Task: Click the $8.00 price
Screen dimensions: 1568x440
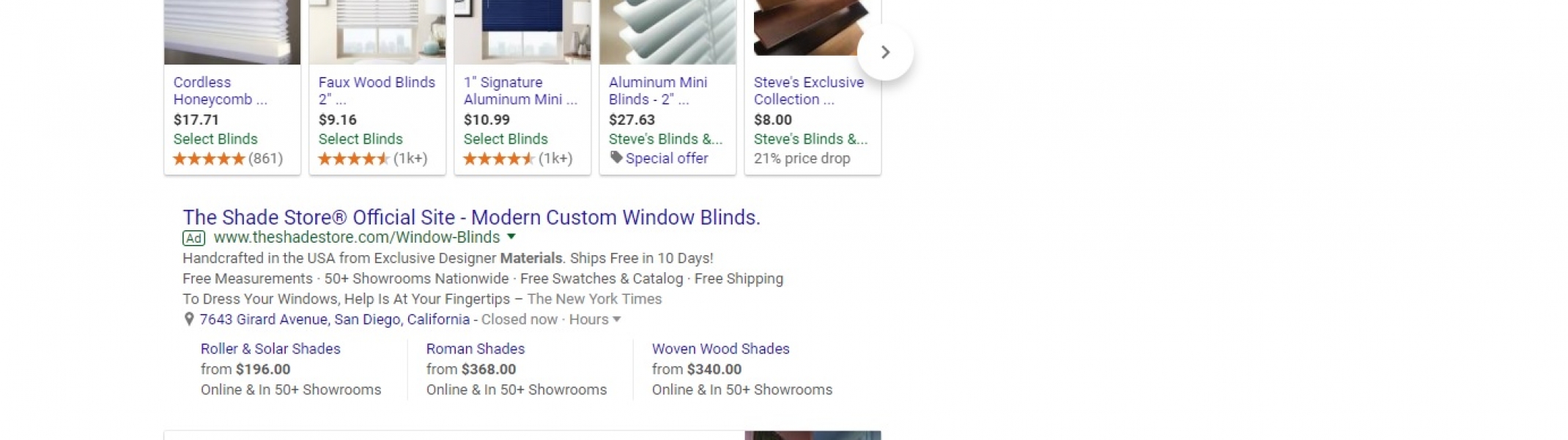Action: point(773,120)
